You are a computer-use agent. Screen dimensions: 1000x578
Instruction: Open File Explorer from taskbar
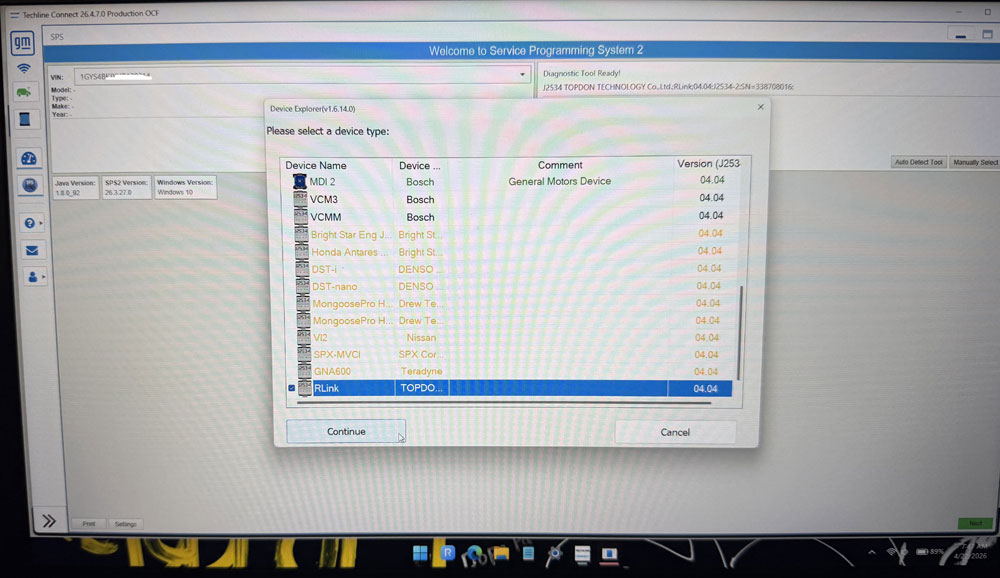(x=501, y=553)
